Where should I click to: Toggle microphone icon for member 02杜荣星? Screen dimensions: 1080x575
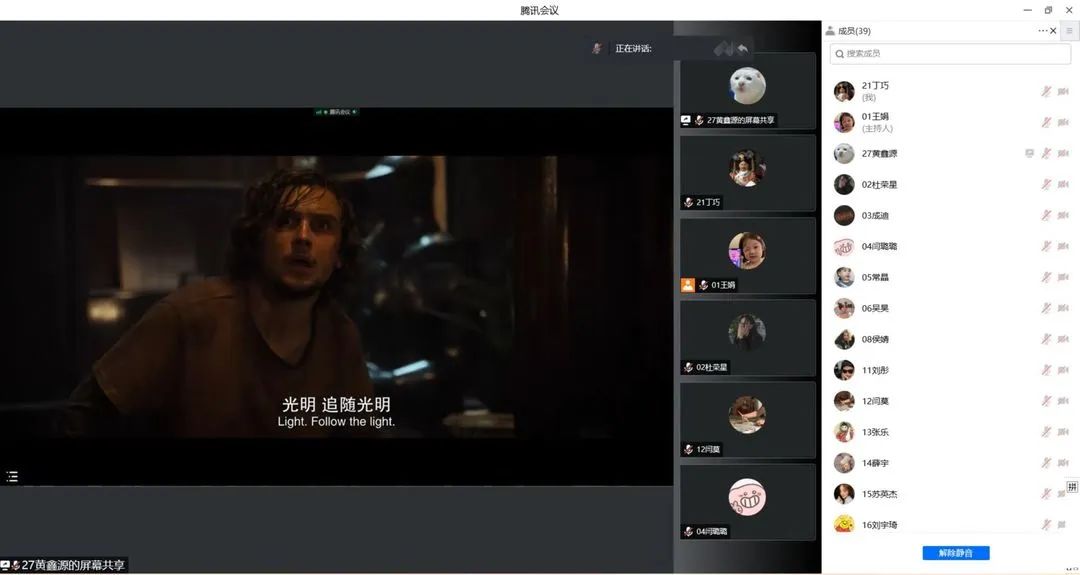coord(1046,184)
